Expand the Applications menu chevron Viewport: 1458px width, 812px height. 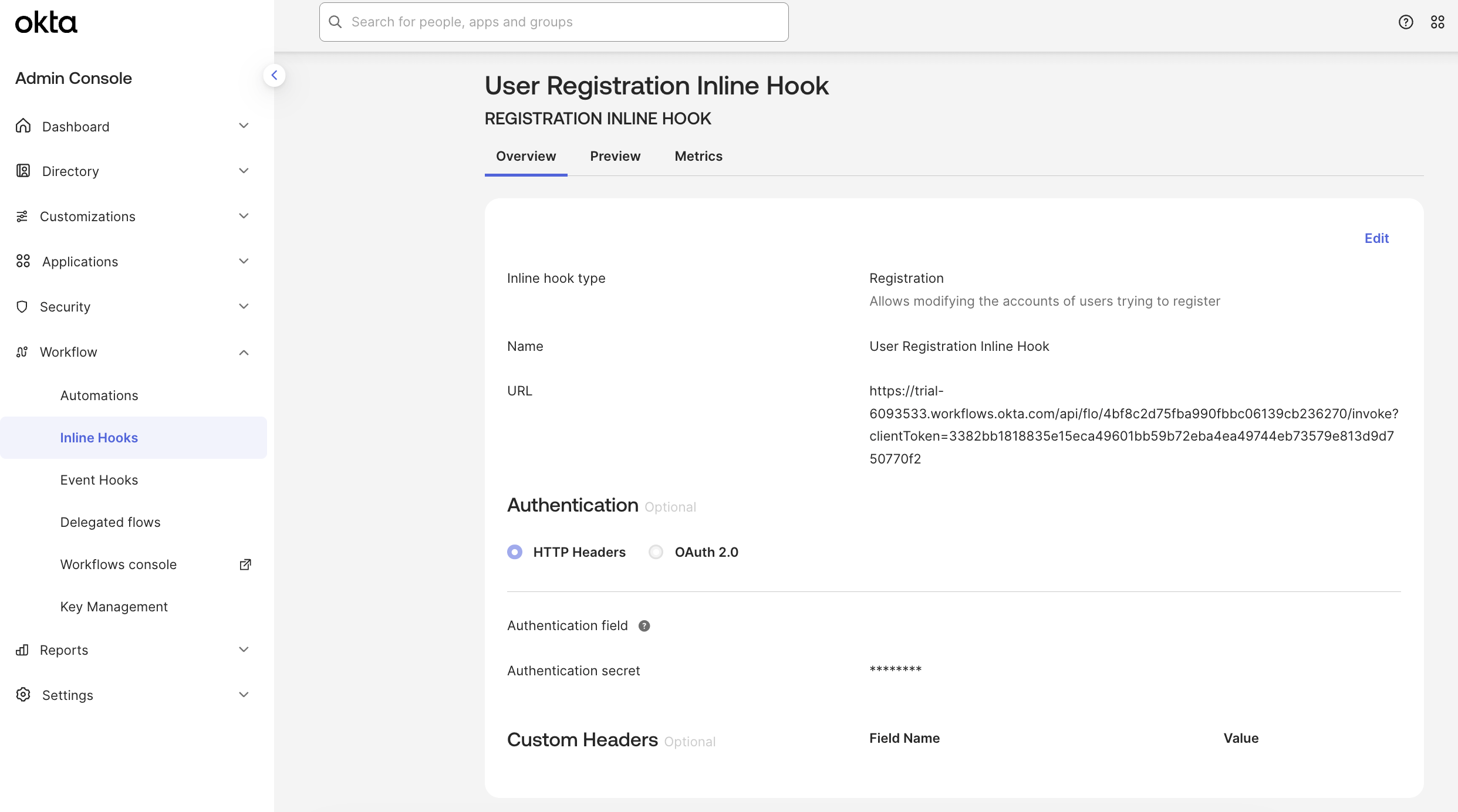[244, 261]
